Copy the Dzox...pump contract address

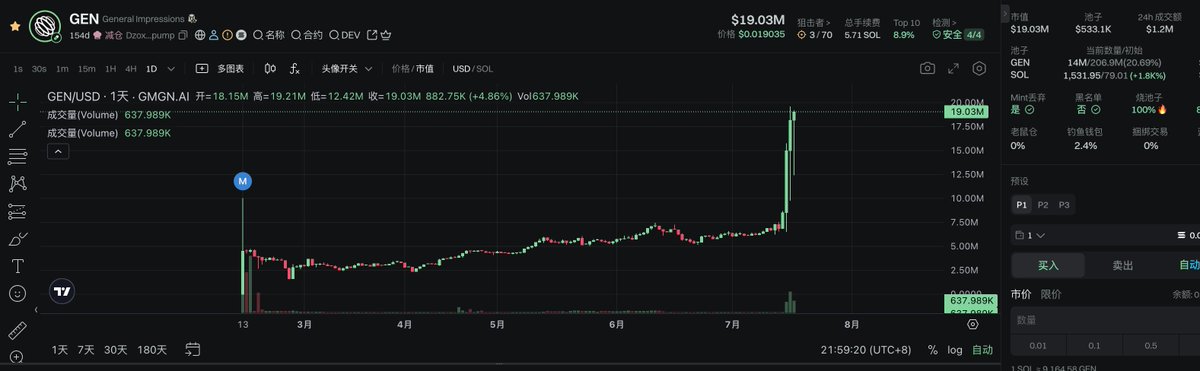pos(182,35)
